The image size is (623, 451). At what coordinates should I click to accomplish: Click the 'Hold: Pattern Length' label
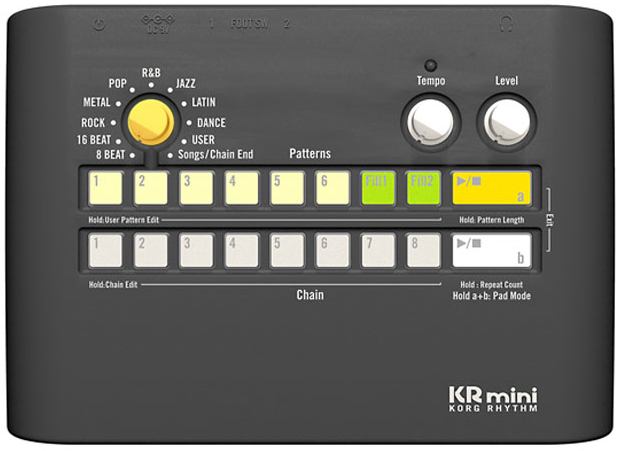tap(491, 220)
